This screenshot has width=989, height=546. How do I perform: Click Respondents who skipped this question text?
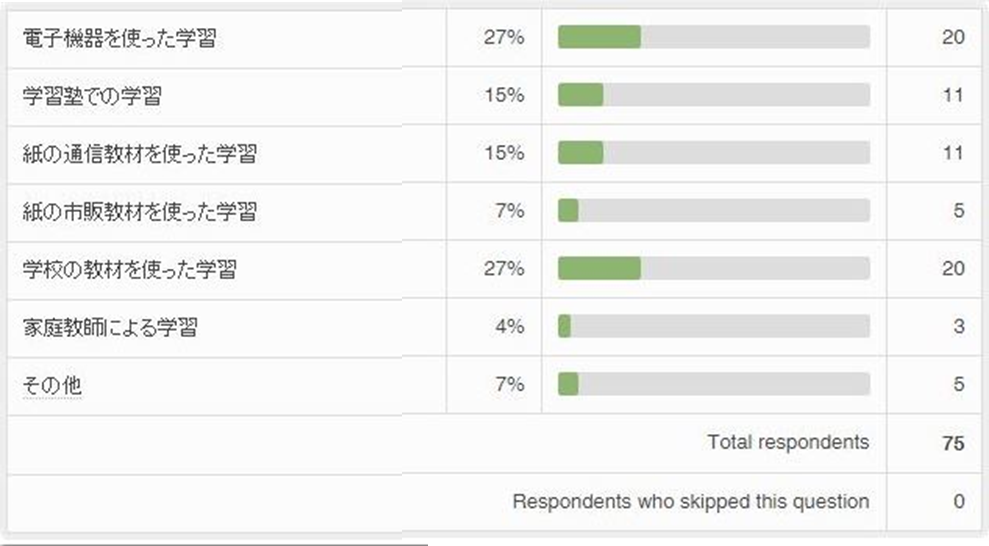tap(690, 501)
